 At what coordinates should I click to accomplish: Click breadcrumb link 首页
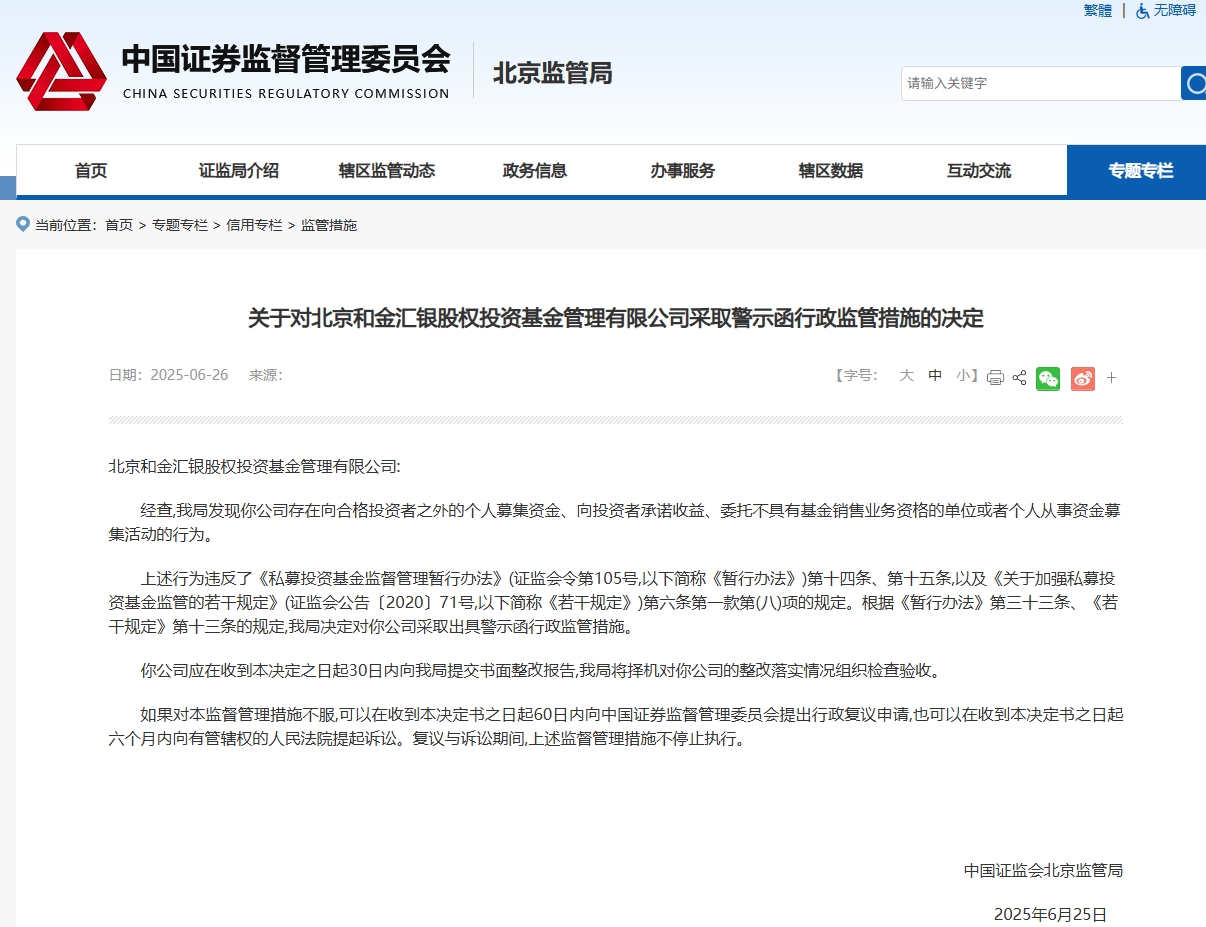119,225
